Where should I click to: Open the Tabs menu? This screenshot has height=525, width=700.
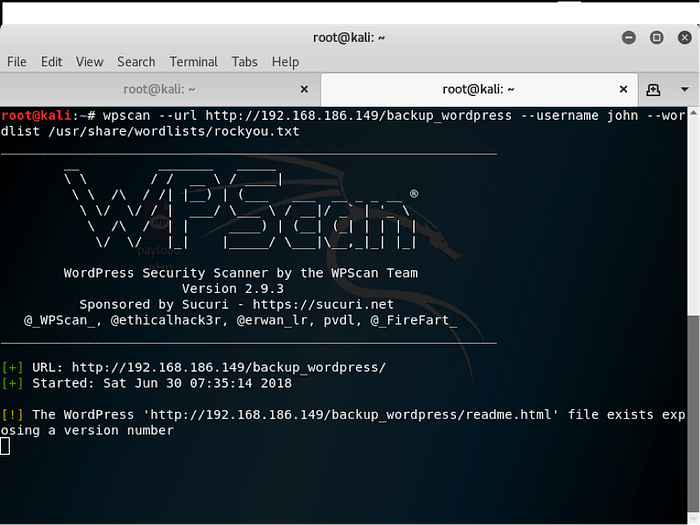[x=244, y=62]
